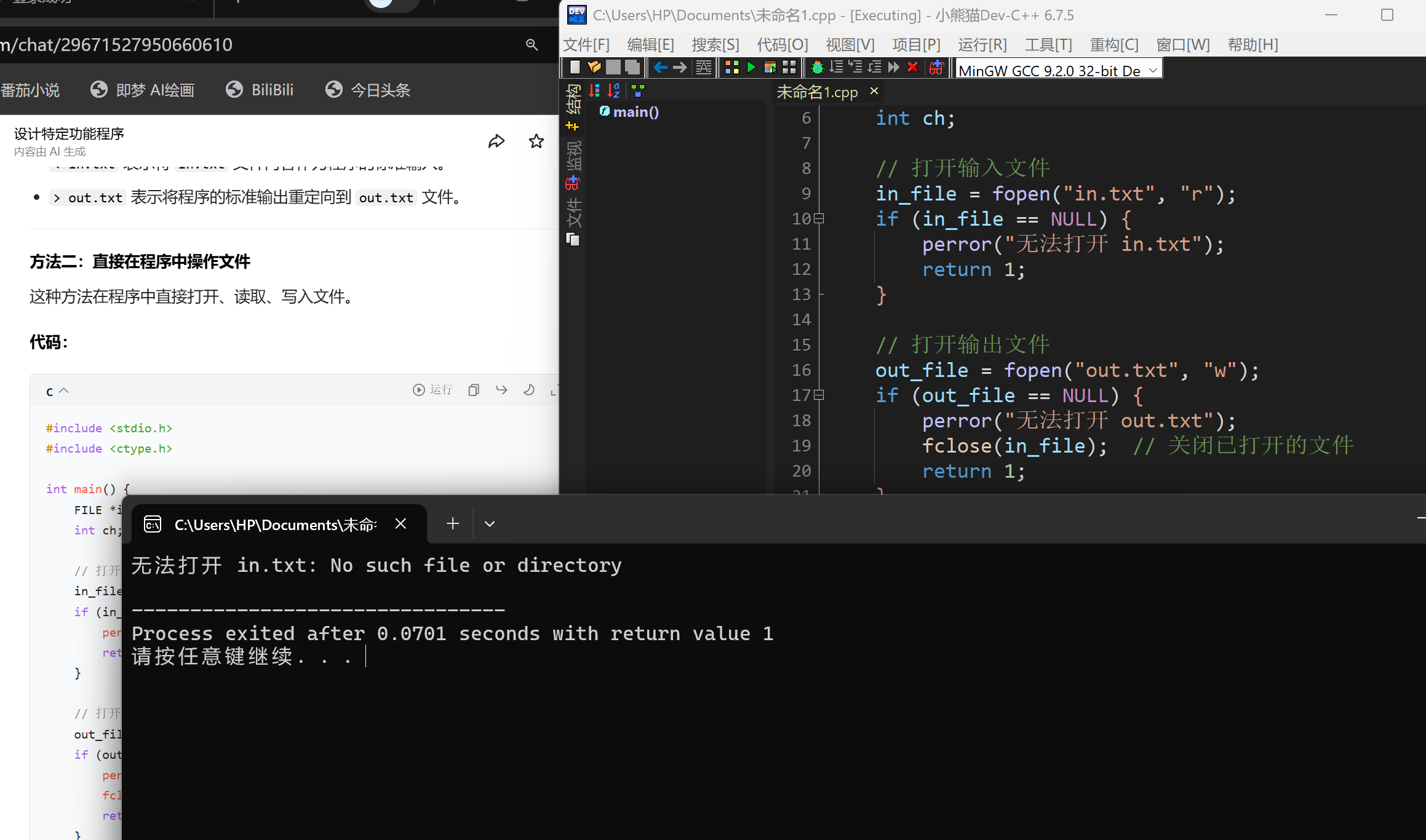Click the copy code icon in chat code block

pos(473,390)
